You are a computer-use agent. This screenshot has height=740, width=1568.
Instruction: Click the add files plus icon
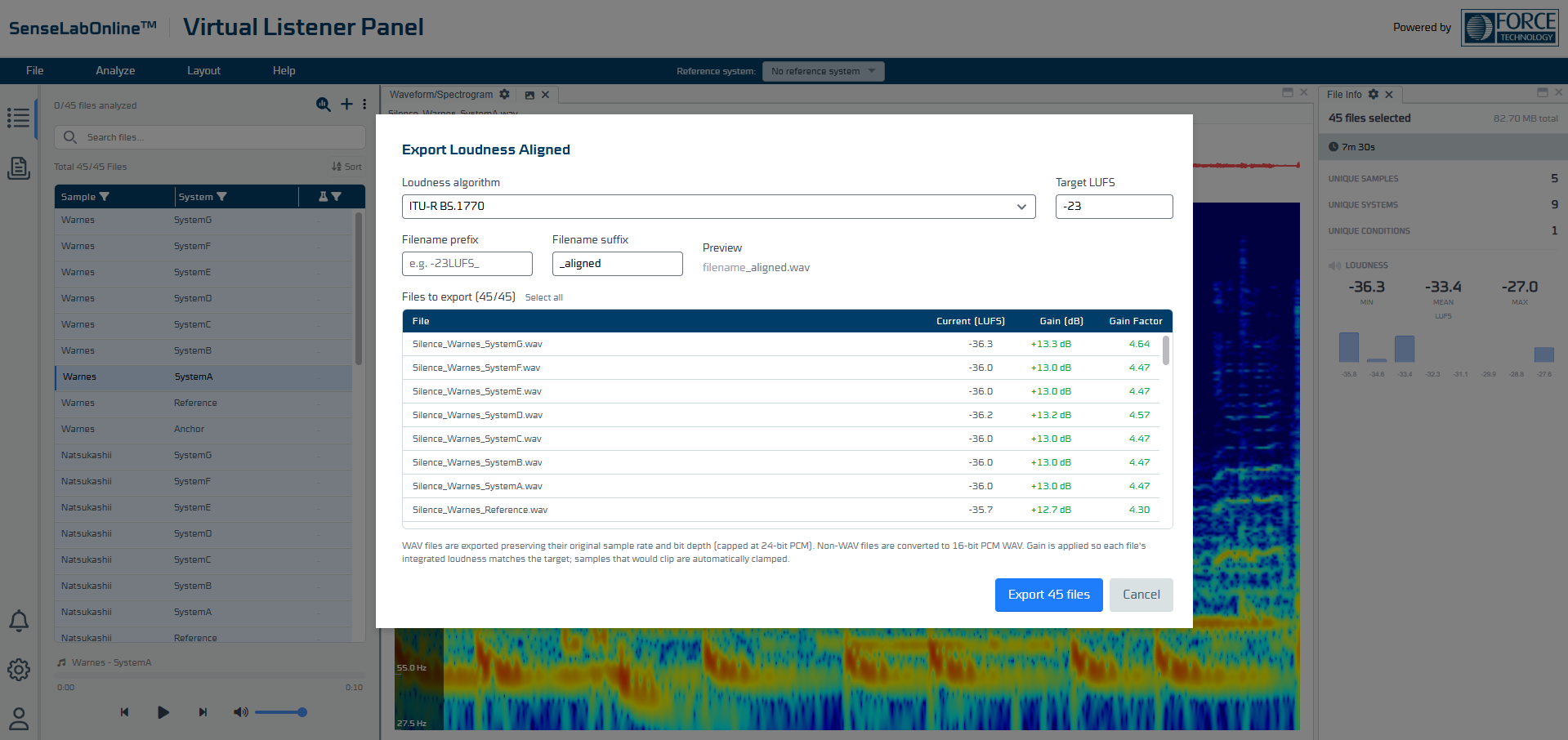347,105
